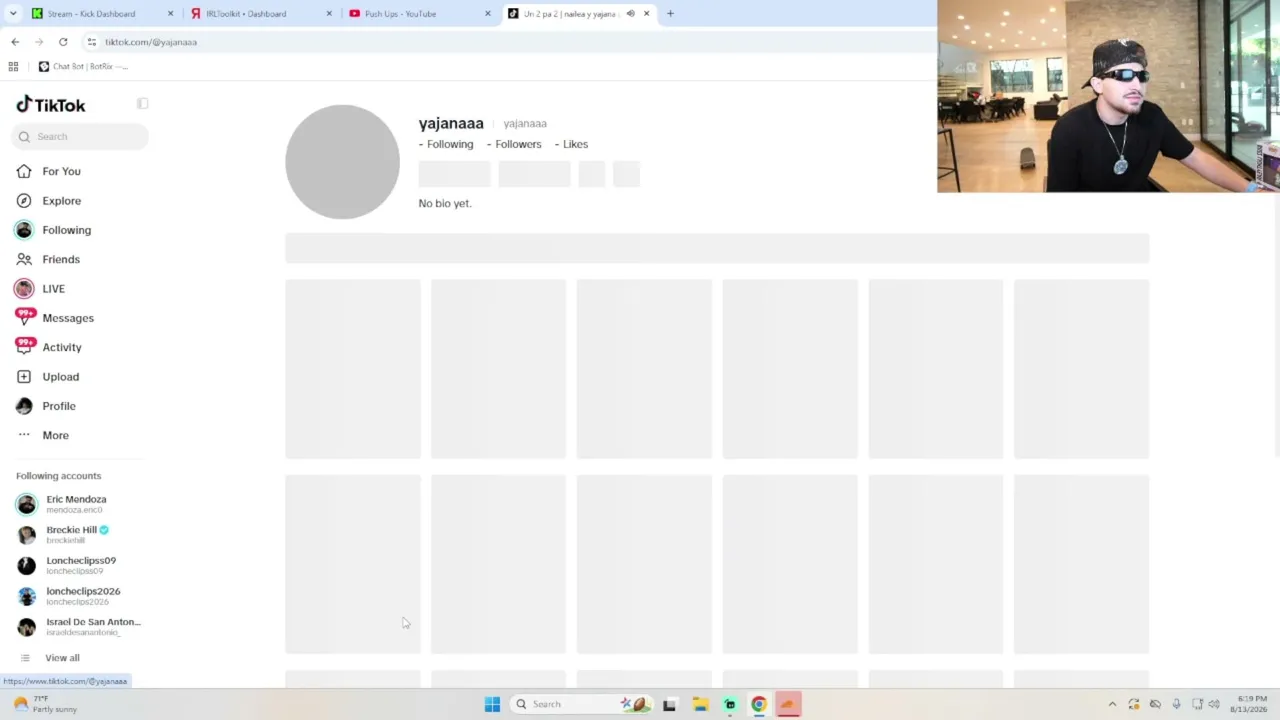Open Task View from the taskbar

[669, 704]
